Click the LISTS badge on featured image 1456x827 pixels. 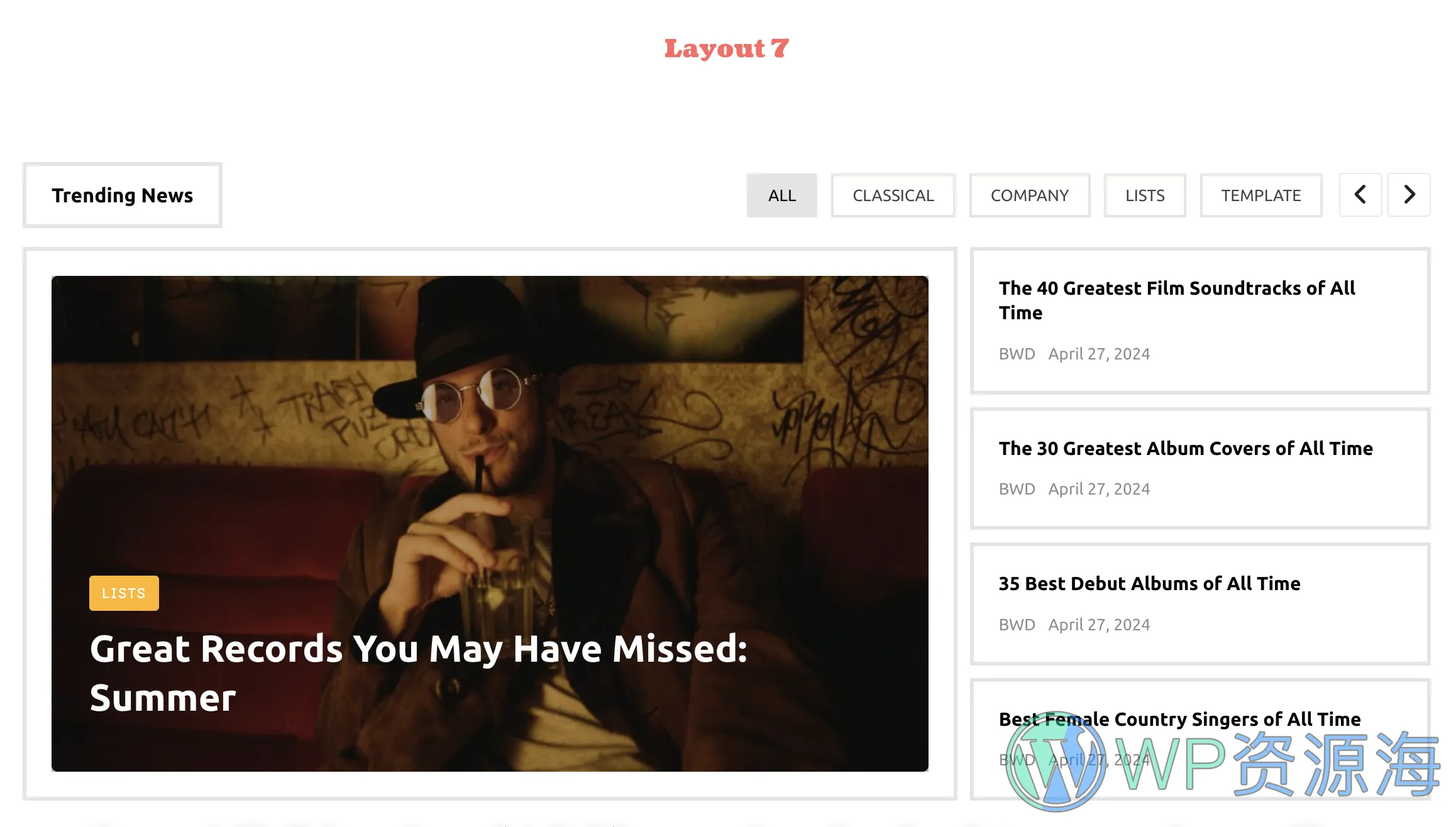tap(123, 592)
